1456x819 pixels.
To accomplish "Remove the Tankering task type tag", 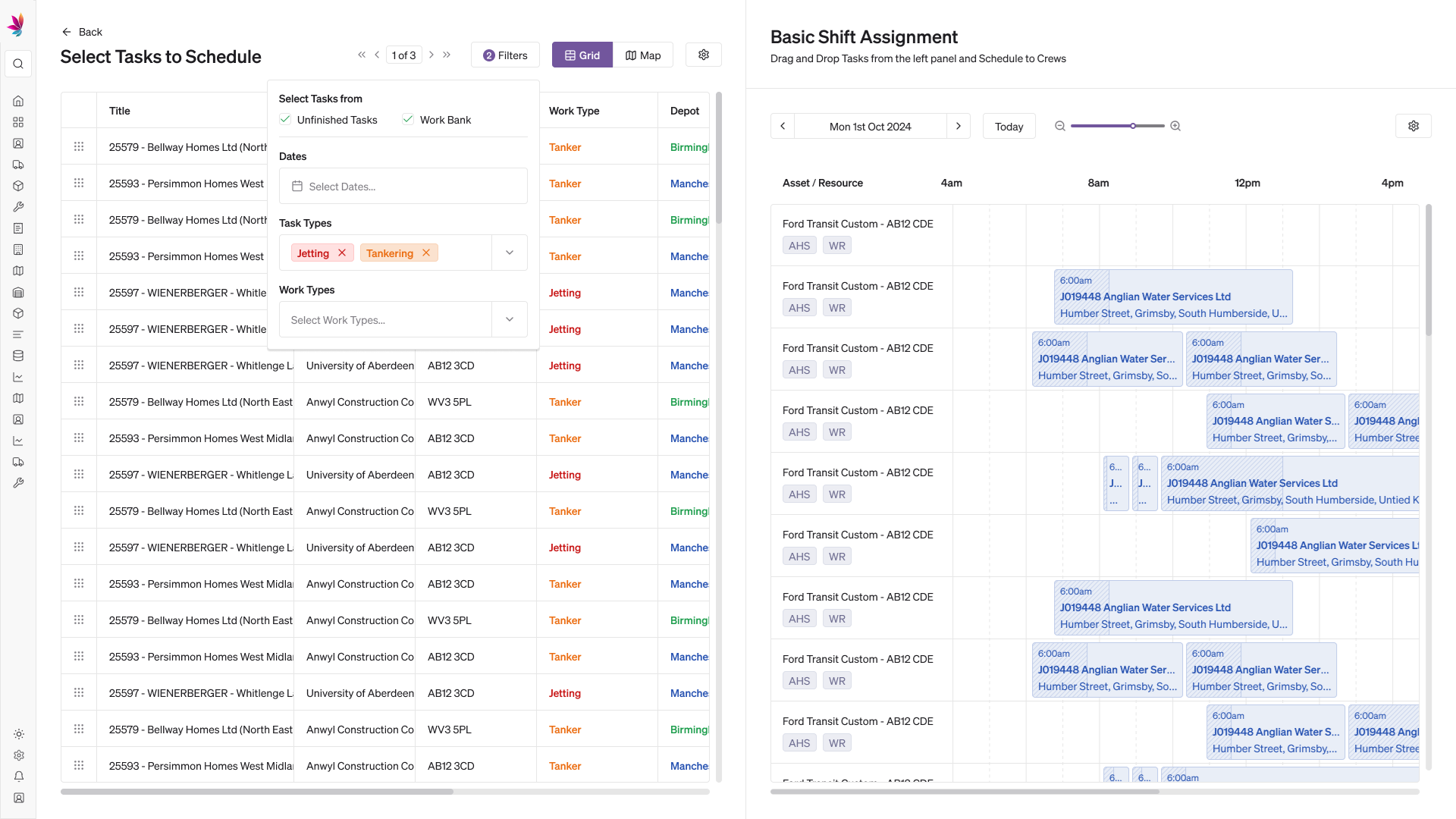I will [x=426, y=253].
